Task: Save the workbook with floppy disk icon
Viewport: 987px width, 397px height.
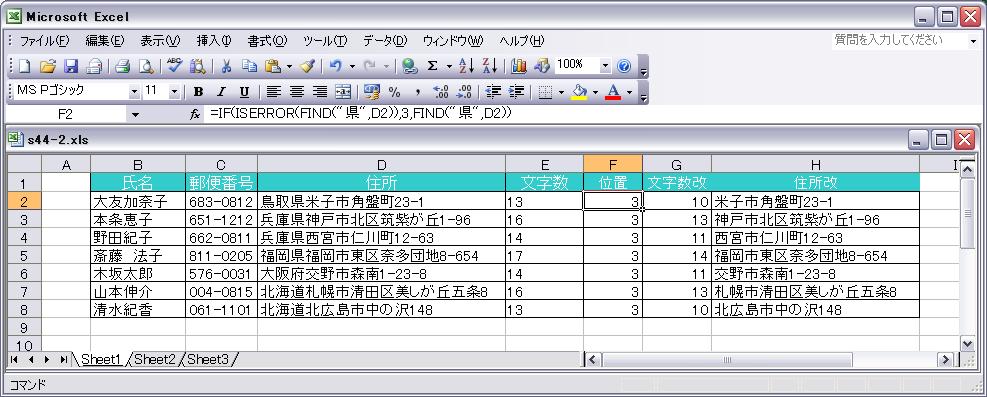Action: (x=70, y=65)
